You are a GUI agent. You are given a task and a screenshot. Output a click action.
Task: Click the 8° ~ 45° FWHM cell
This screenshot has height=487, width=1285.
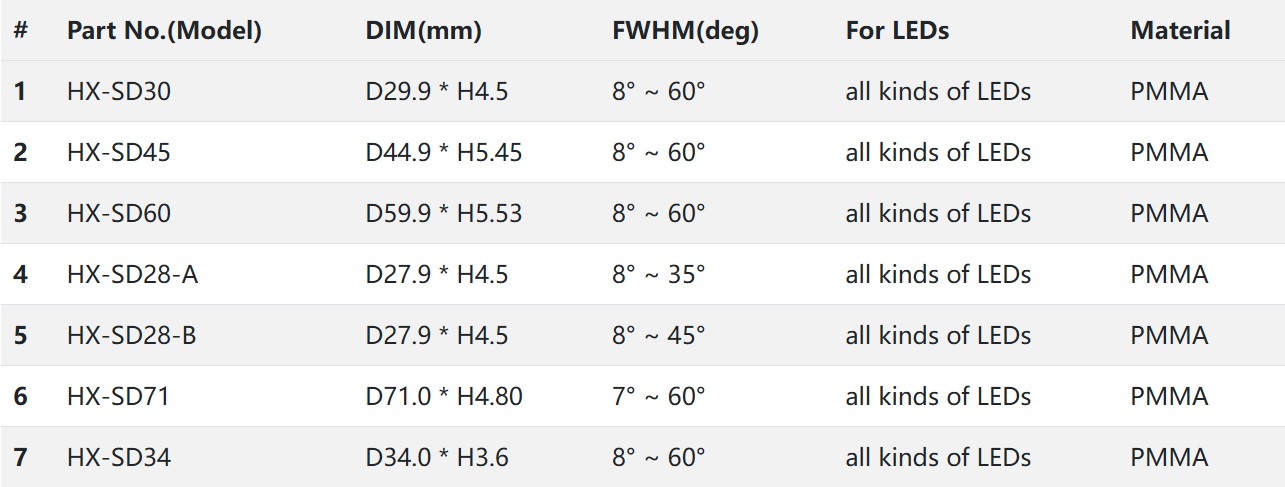pos(659,336)
